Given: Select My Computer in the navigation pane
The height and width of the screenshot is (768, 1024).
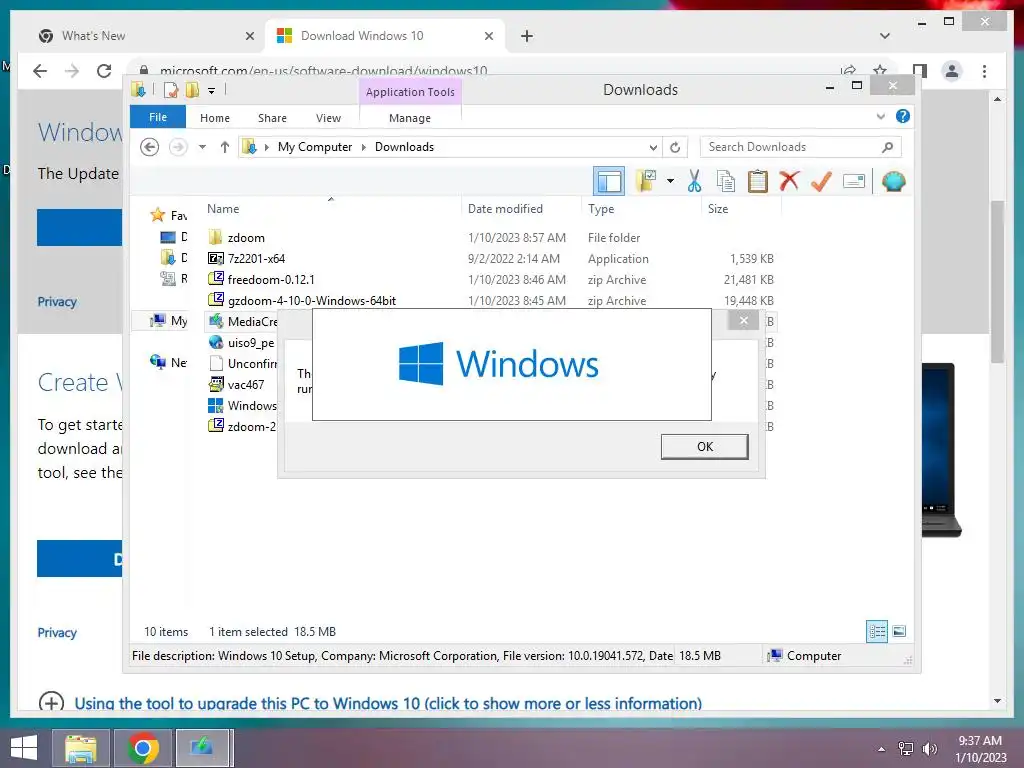Looking at the screenshot, I should click(x=168, y=321).
